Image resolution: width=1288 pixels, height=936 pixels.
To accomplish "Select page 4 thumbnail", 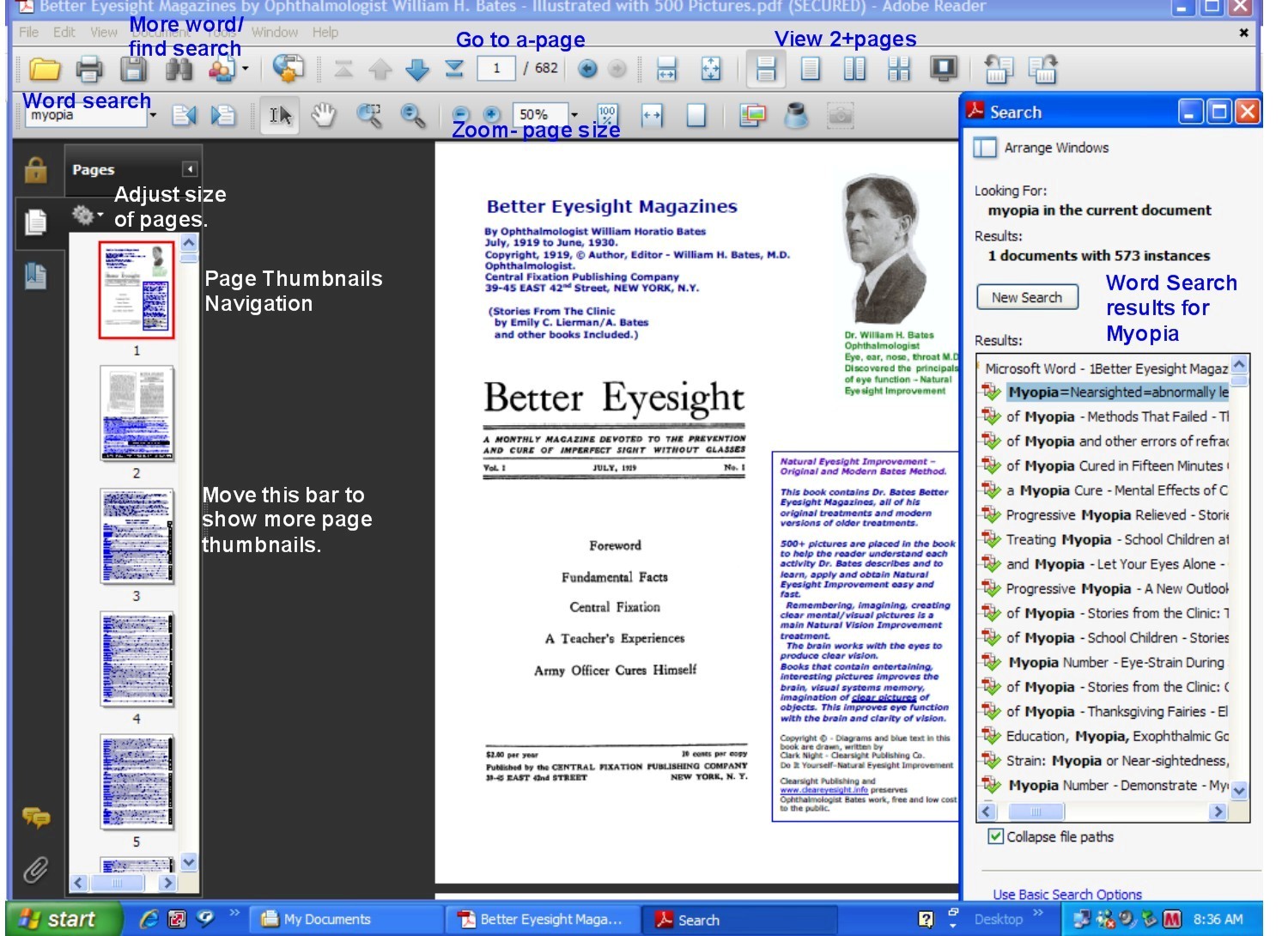I will (x=137, y=659).
